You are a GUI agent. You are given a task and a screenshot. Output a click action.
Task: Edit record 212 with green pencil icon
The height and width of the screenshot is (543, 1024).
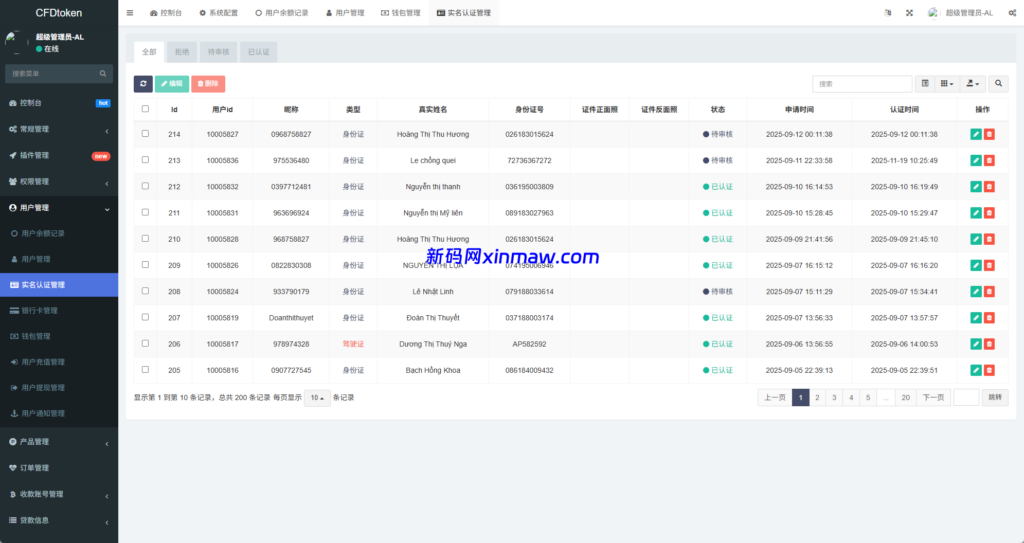(x=976, y=186)
